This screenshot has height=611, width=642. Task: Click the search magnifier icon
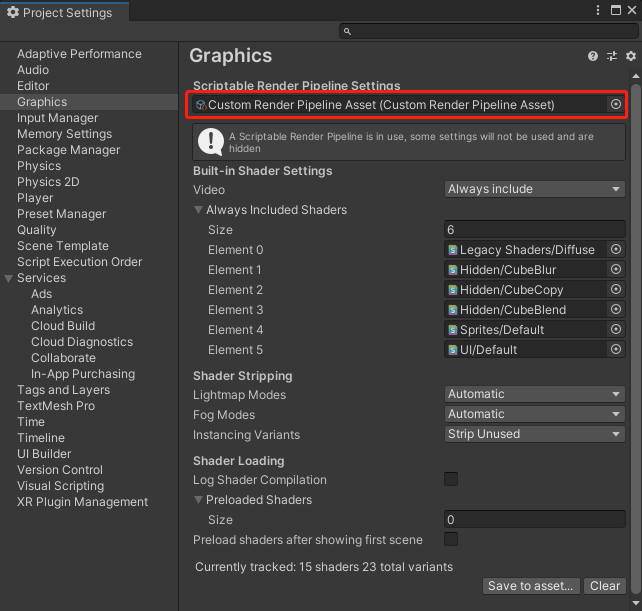click(347, 32)
